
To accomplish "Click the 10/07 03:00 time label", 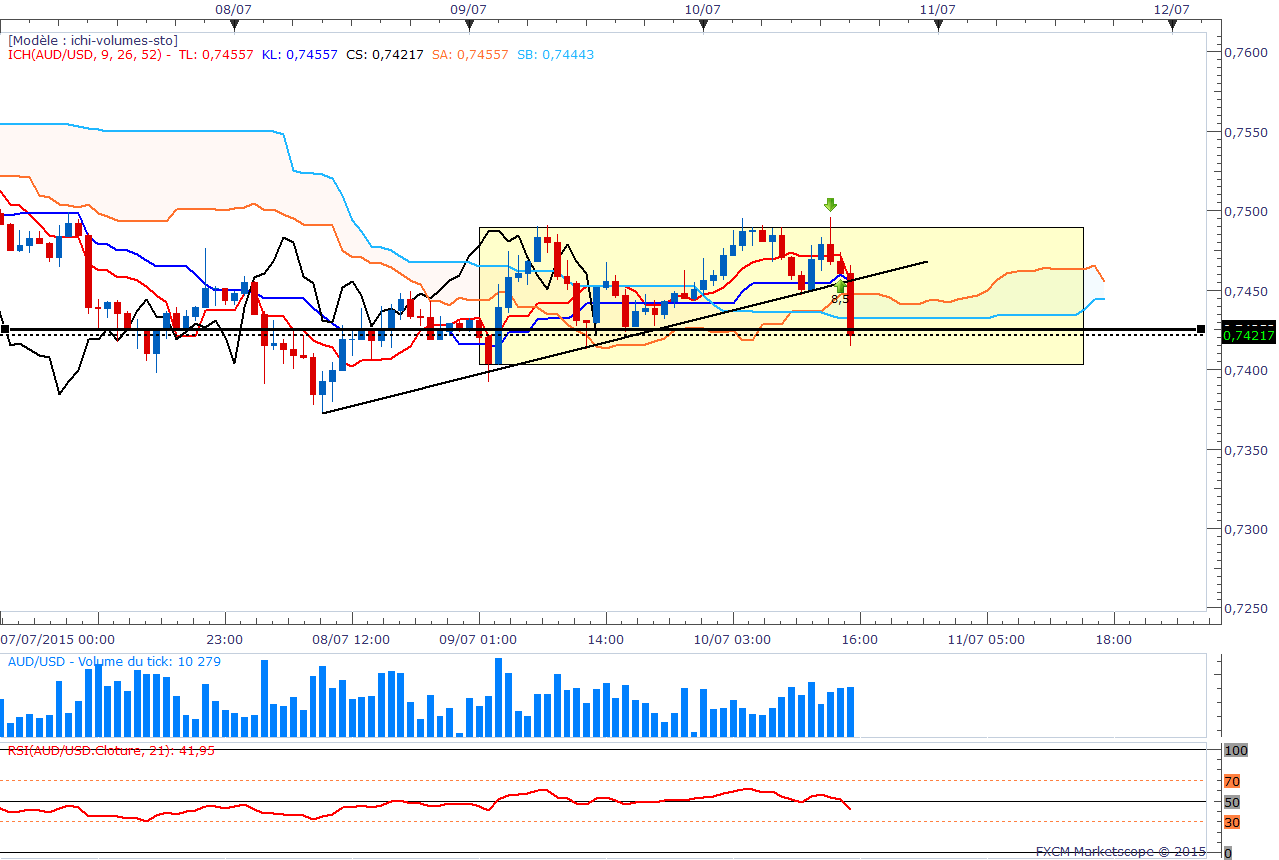I will tap(732, 639).
